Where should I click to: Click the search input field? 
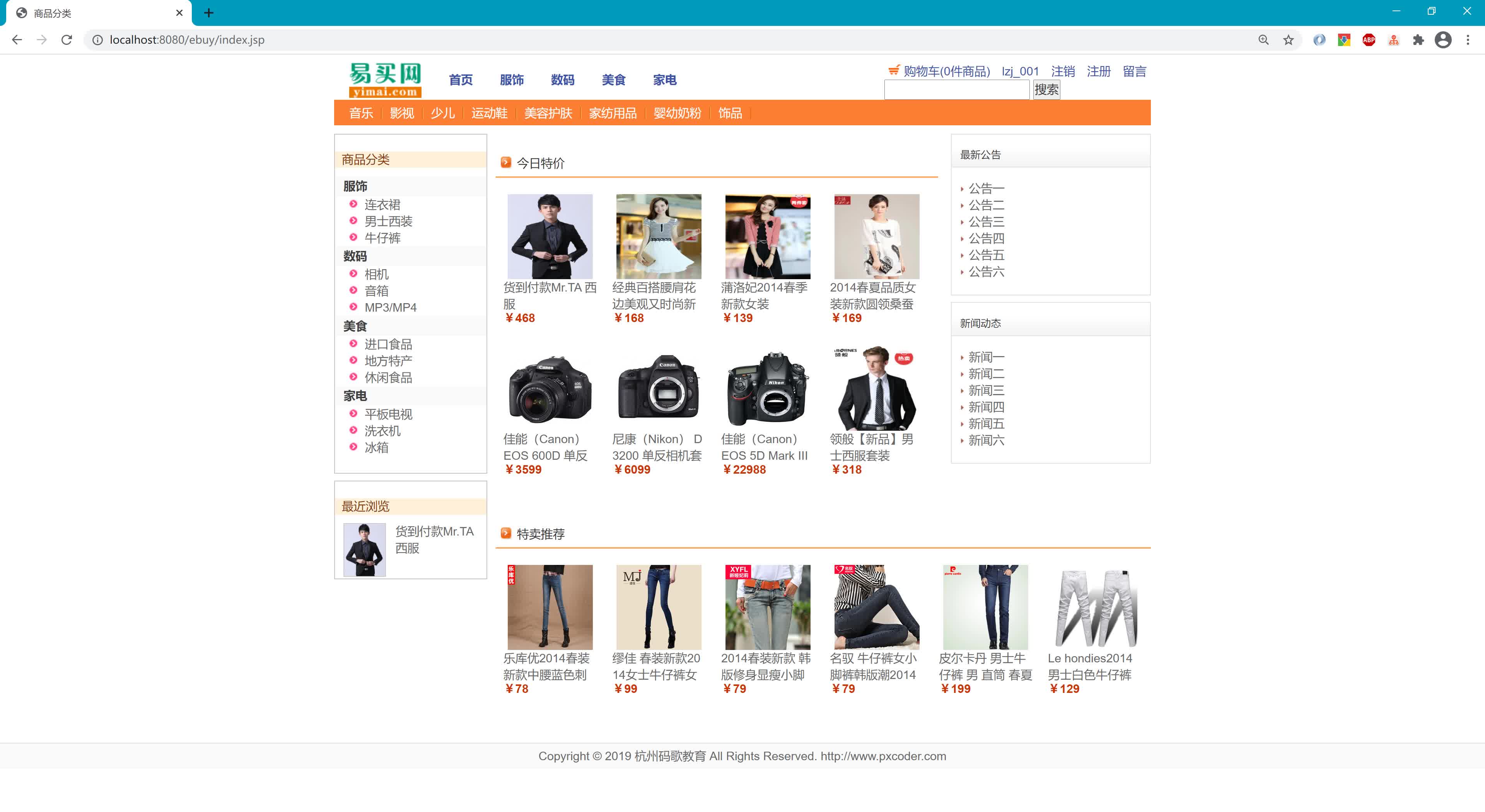point(957,89)
